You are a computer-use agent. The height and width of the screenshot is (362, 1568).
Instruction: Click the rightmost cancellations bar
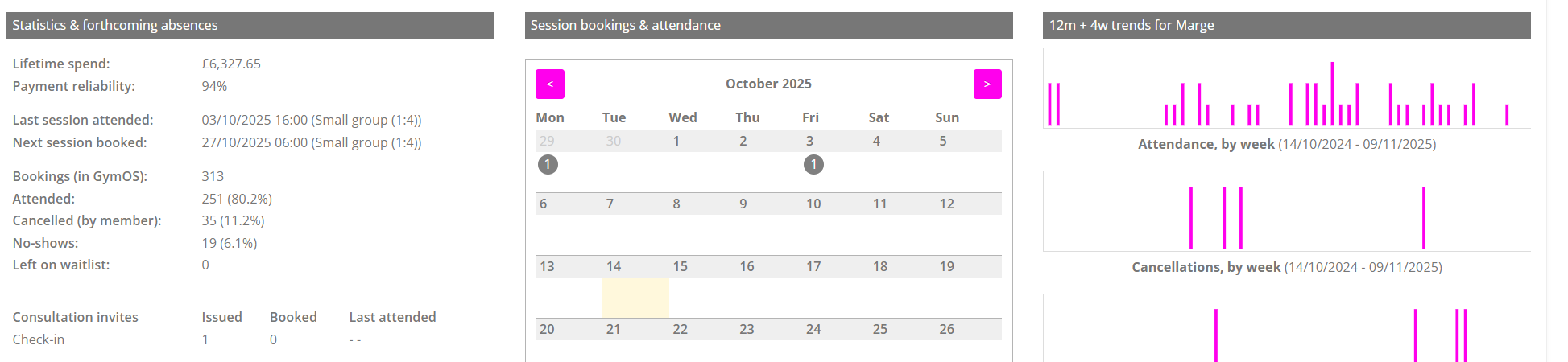coord(1424,217)
